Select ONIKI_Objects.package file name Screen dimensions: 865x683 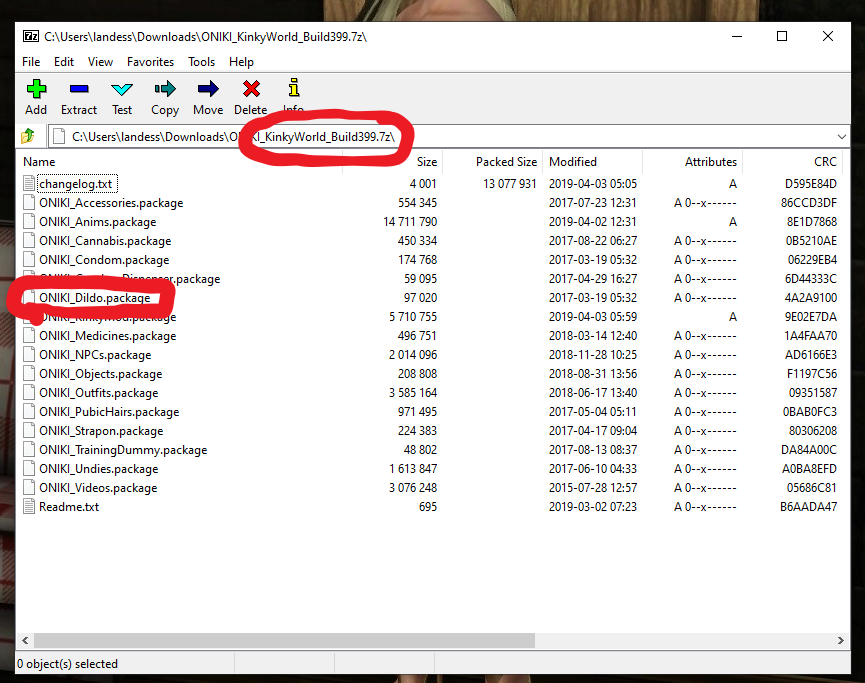click(x=100, y=373)
